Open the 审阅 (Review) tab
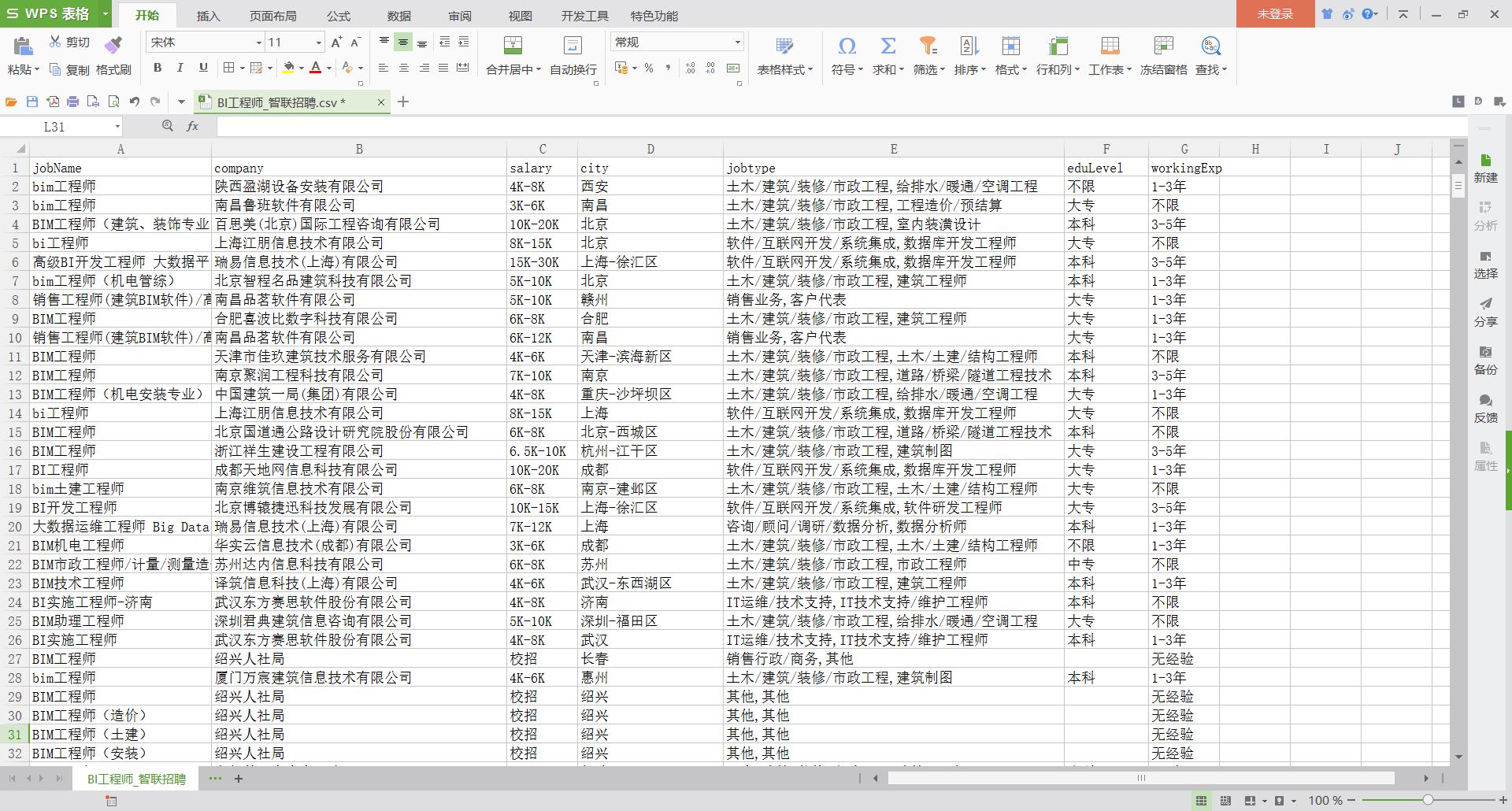1512x811 pixels. (460, 16)
